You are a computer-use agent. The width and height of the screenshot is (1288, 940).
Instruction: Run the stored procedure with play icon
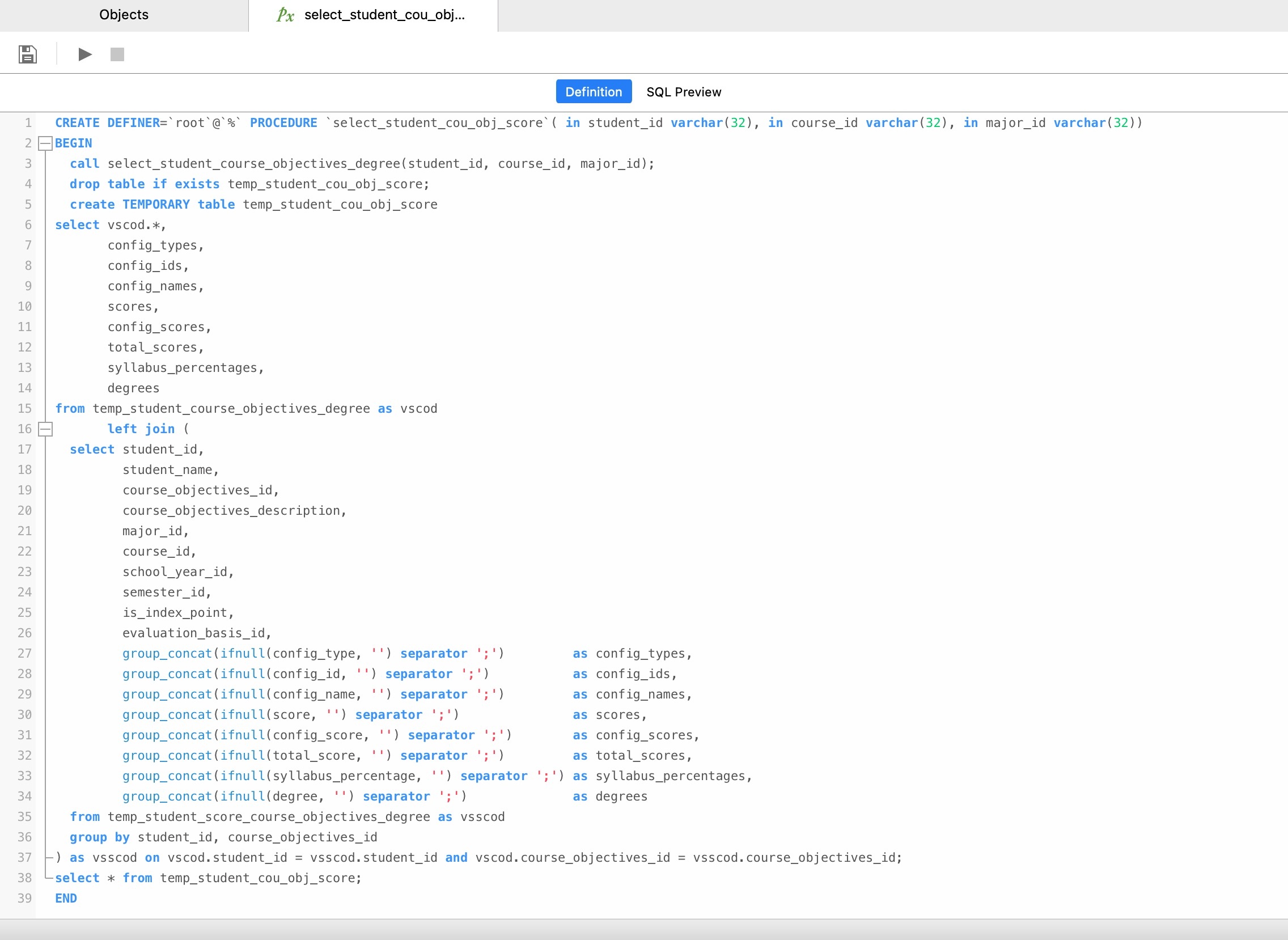pos(85,54)
